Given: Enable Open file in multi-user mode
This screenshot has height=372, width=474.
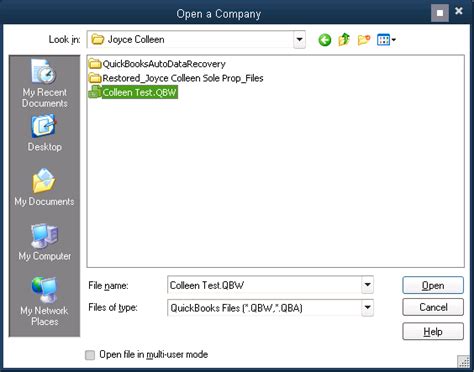Looking at the screenshot, I should click(x=90, y=355).
